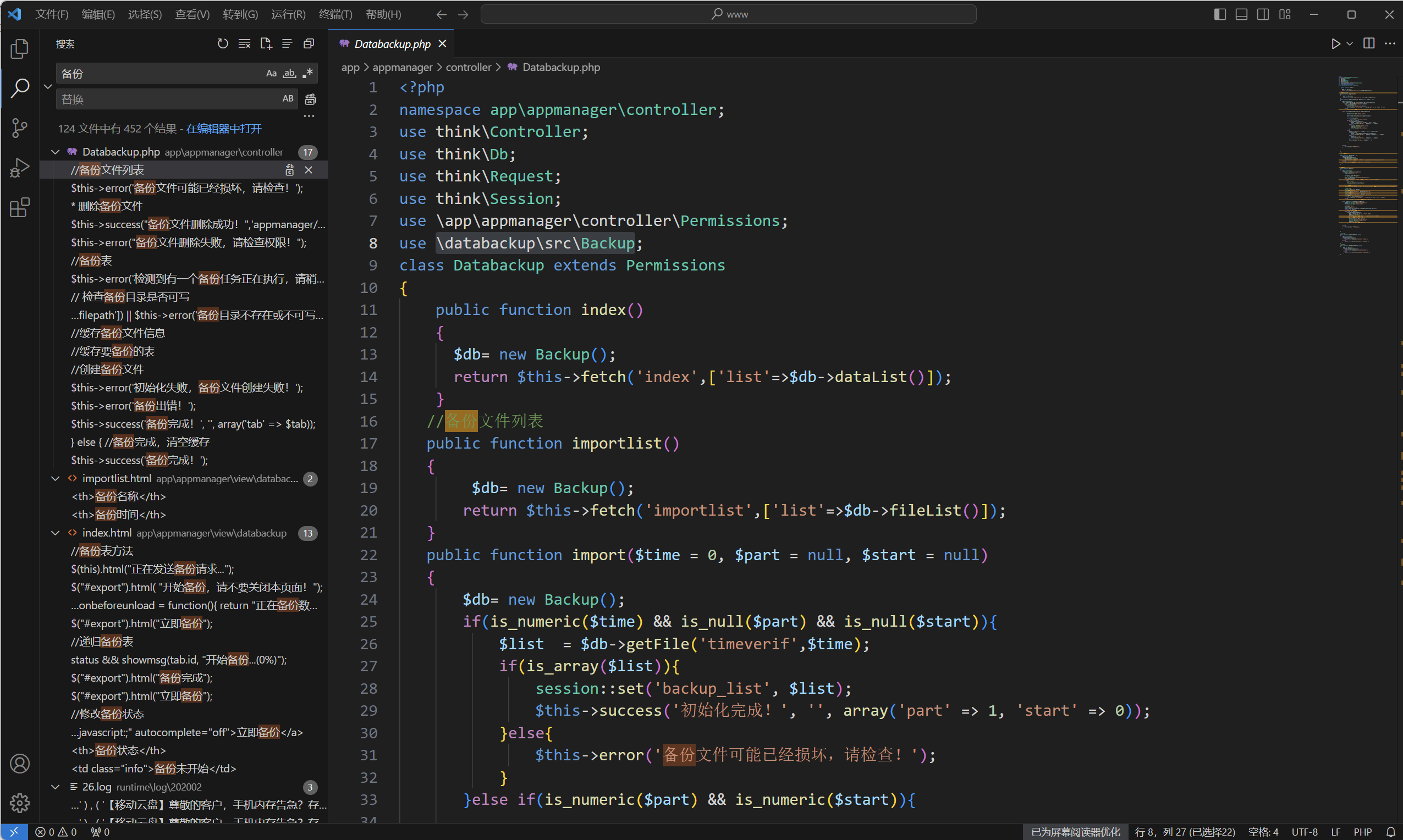Open the Customize Layout icon
The image size is (1403, 840).
coord(1285,14)
